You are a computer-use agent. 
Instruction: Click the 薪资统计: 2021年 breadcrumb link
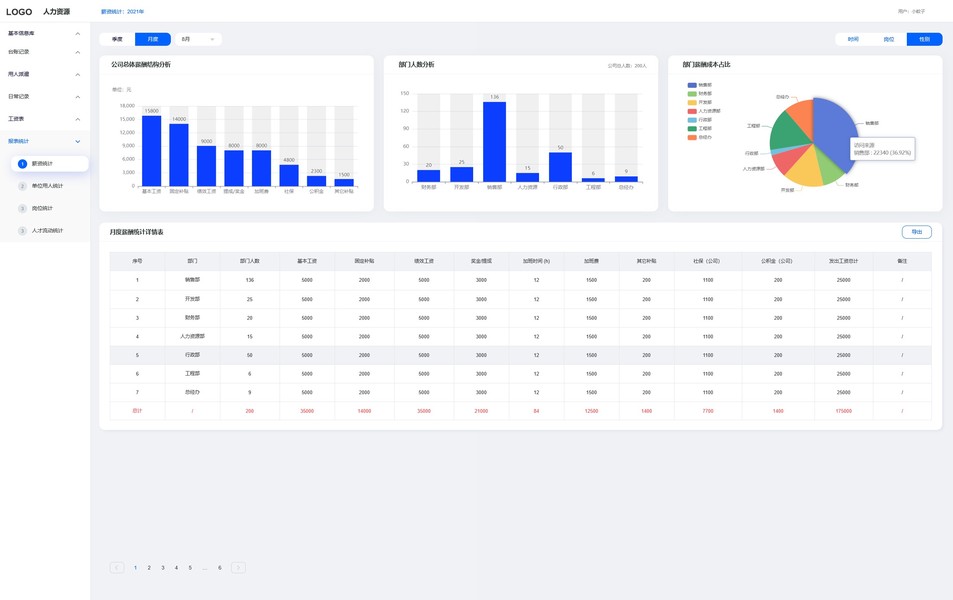123,12
